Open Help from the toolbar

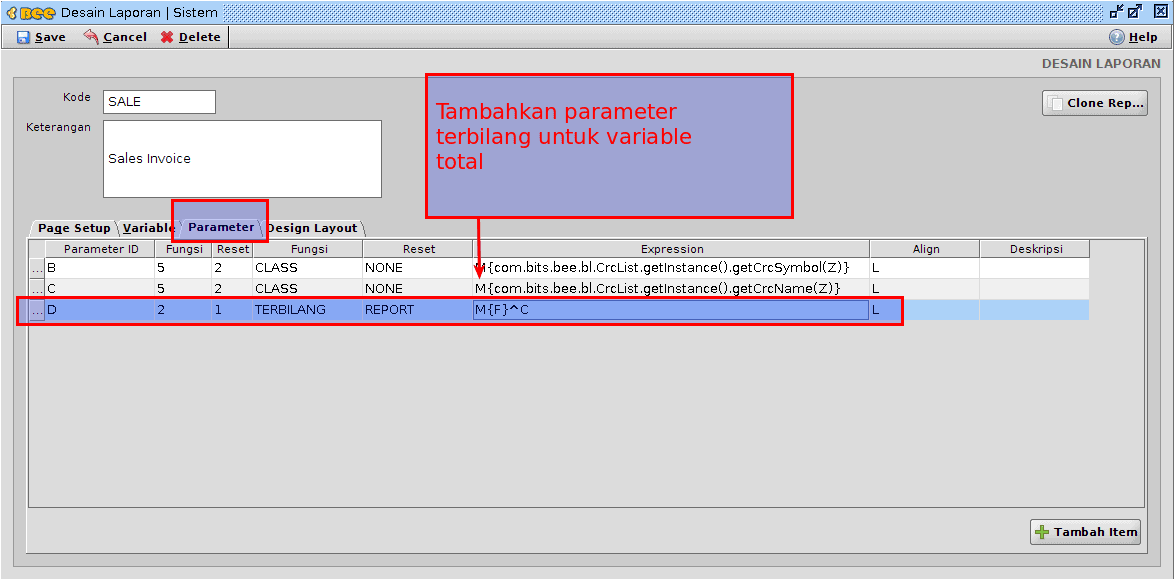tap(1133, 37)
